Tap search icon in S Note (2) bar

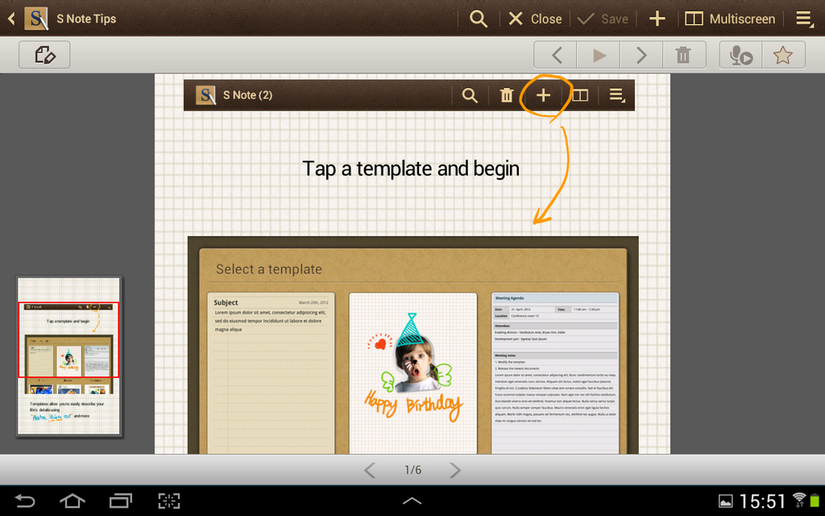point(469,95)
